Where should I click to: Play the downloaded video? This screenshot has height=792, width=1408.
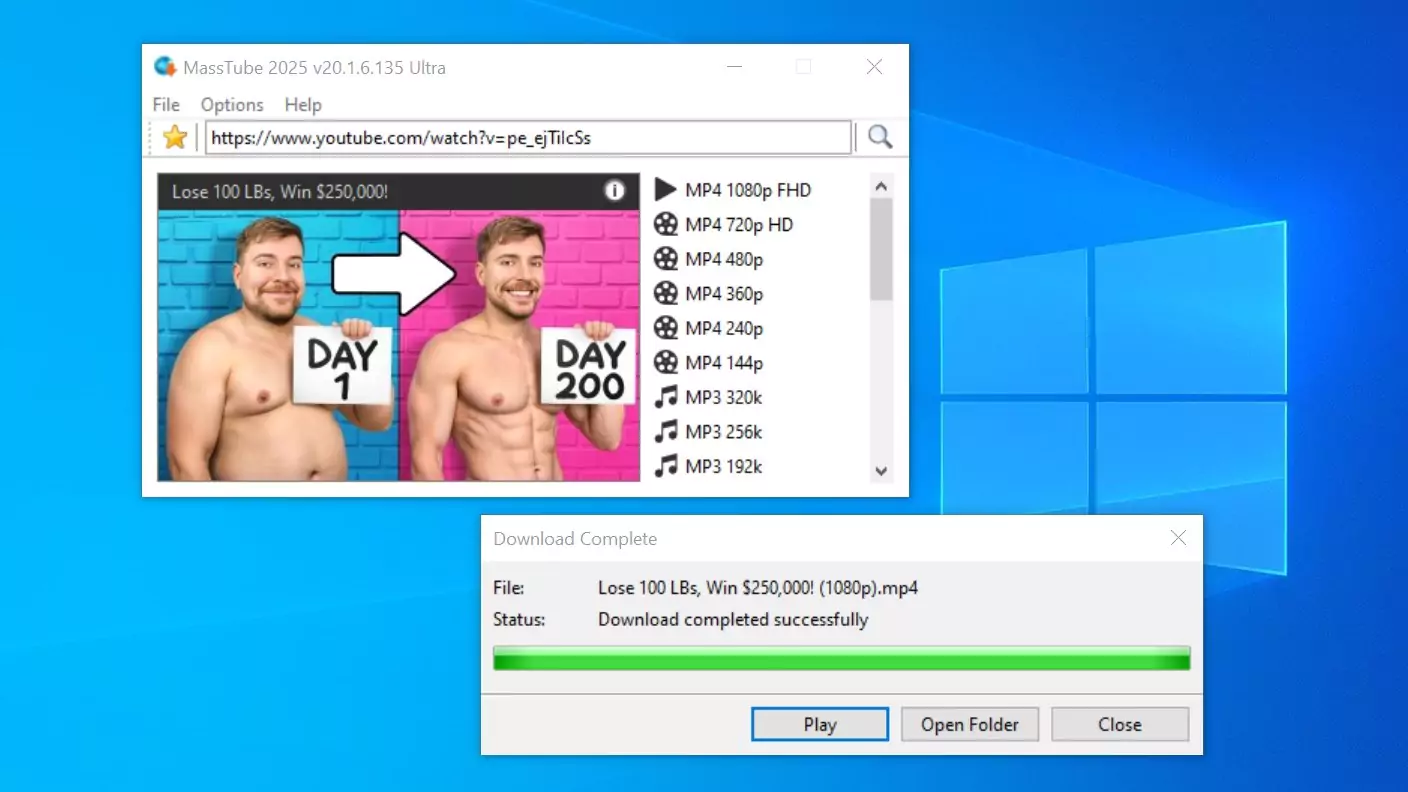(x=820, y=725)
